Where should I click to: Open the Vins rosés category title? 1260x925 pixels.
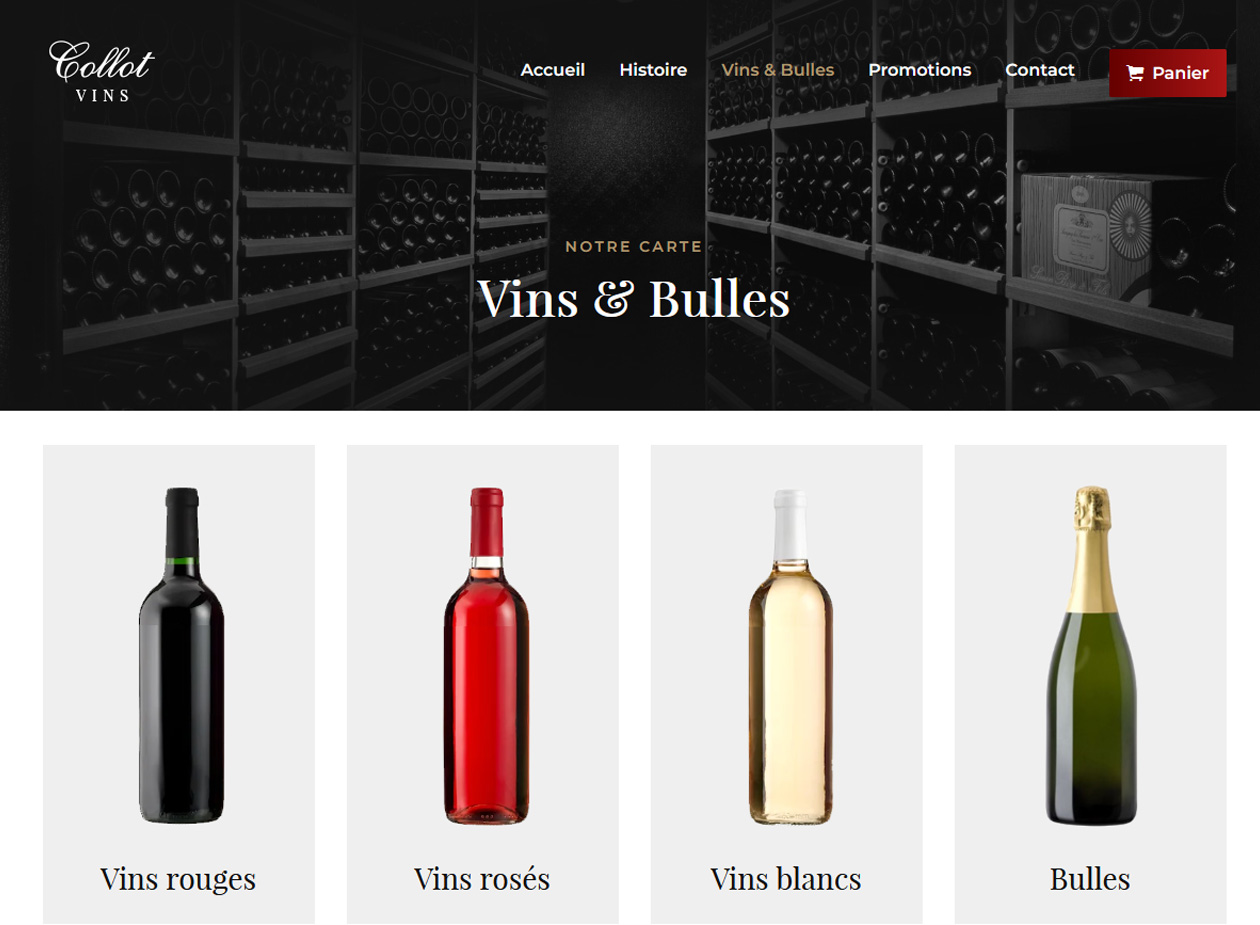click(482, 879)
